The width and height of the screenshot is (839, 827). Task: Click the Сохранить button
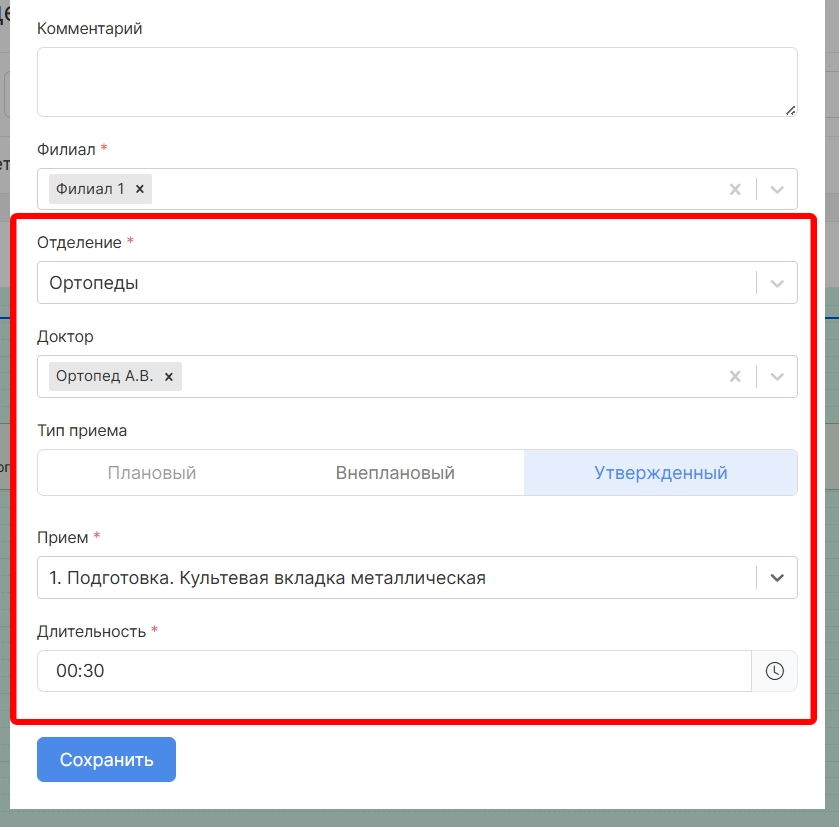pyautogui.click(x=106, y=760)
